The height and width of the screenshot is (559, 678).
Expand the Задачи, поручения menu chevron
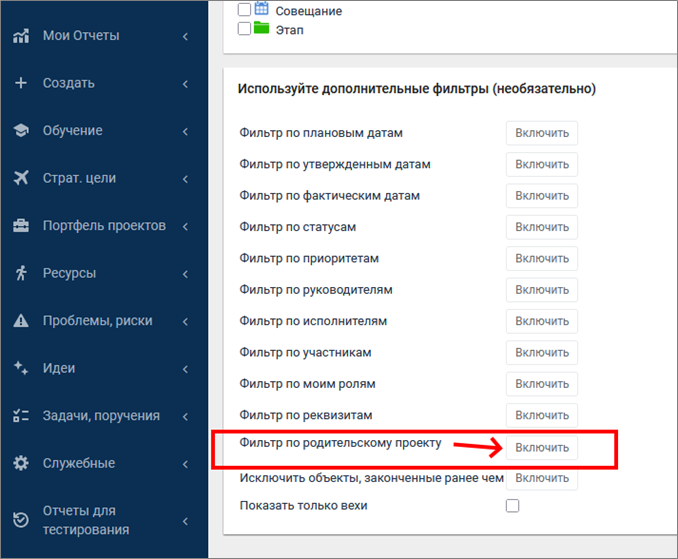pyautogui.click(x=185, y=417)
